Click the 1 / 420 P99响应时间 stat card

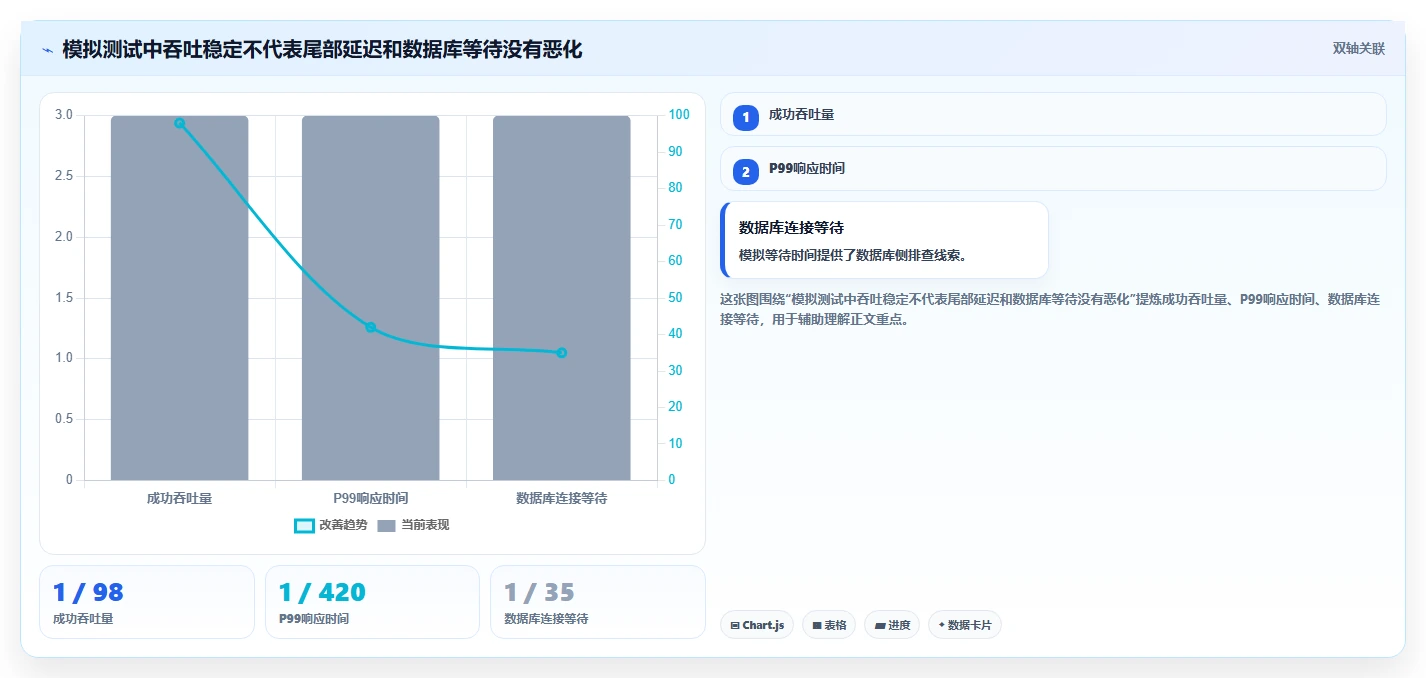pyautogui.click(x=372, y=602)
